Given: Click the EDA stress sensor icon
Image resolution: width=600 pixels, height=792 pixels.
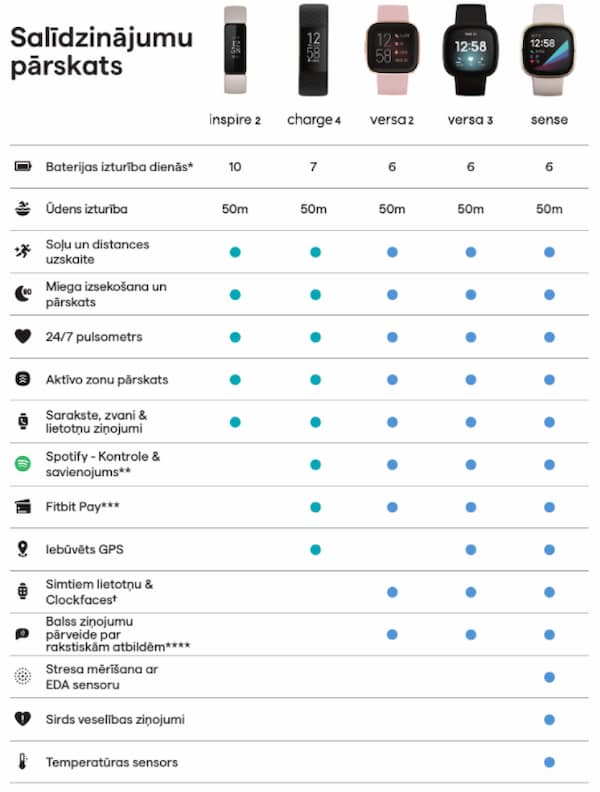Looking at the screenshot, I should 22,676.
